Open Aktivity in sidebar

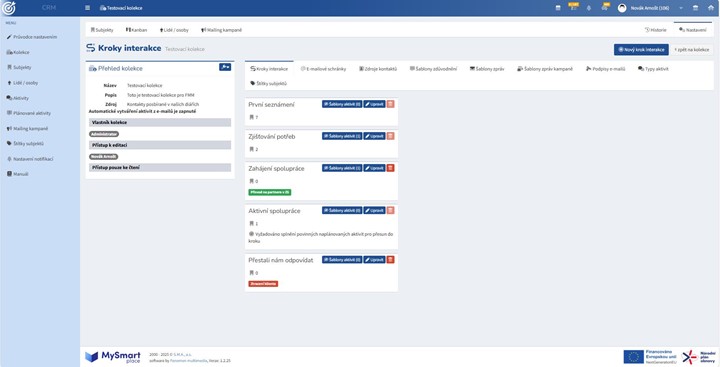click(17, 98)
